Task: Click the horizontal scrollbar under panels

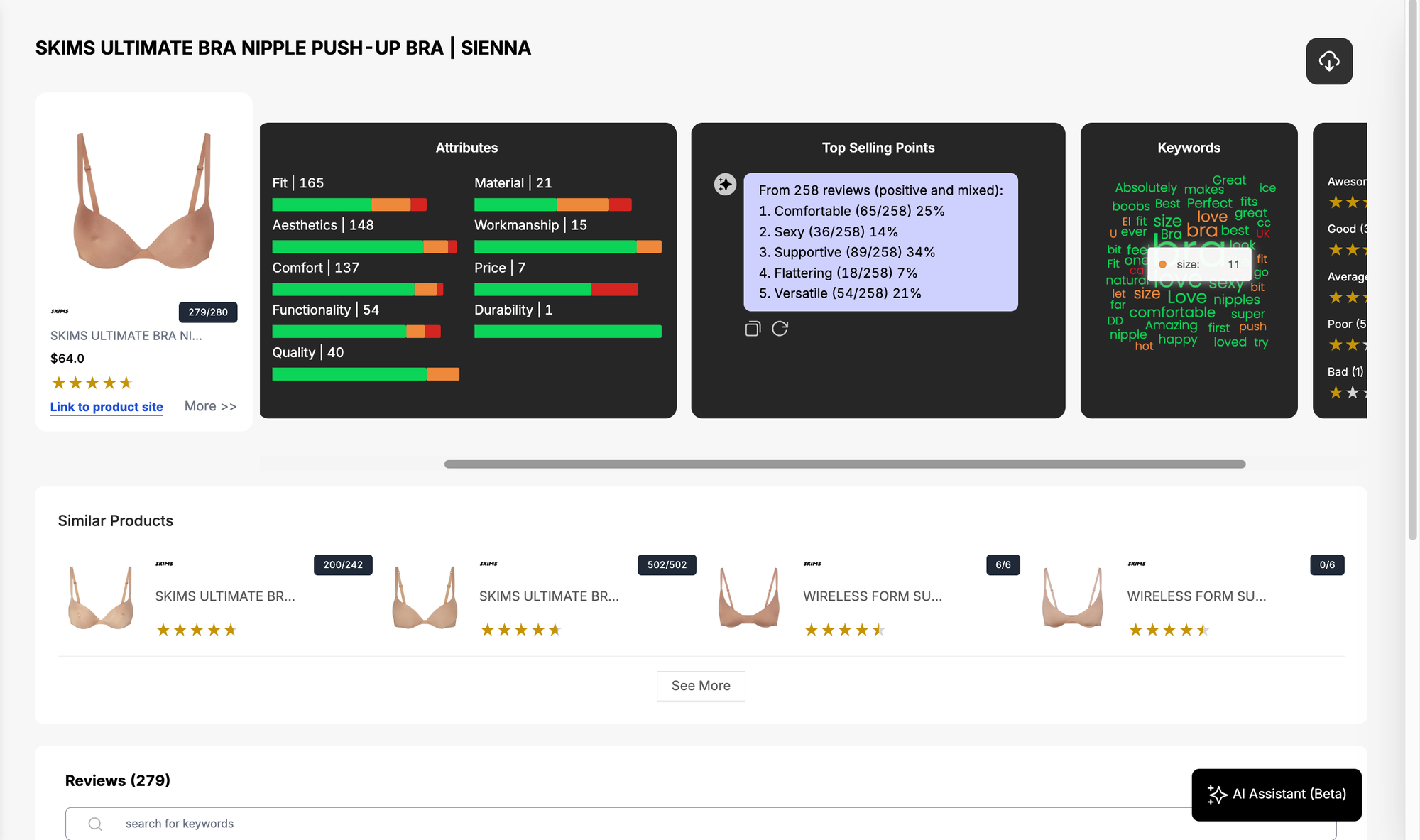Action: click(x=845, y=464)
